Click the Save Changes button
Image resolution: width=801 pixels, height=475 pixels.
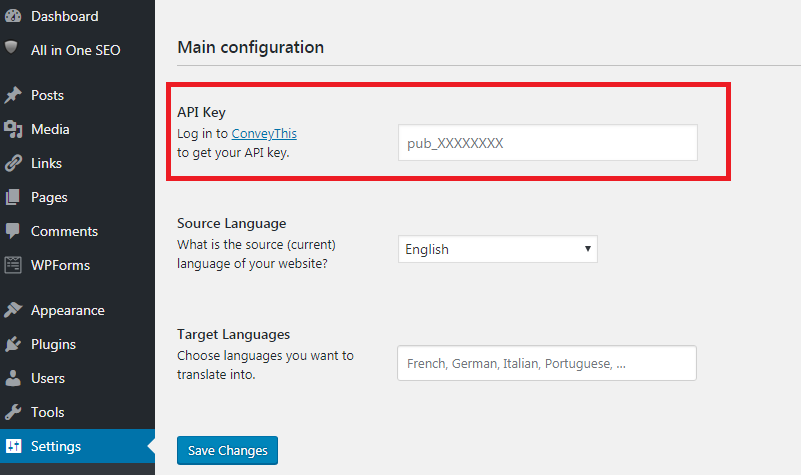click(x=227, y=450)
